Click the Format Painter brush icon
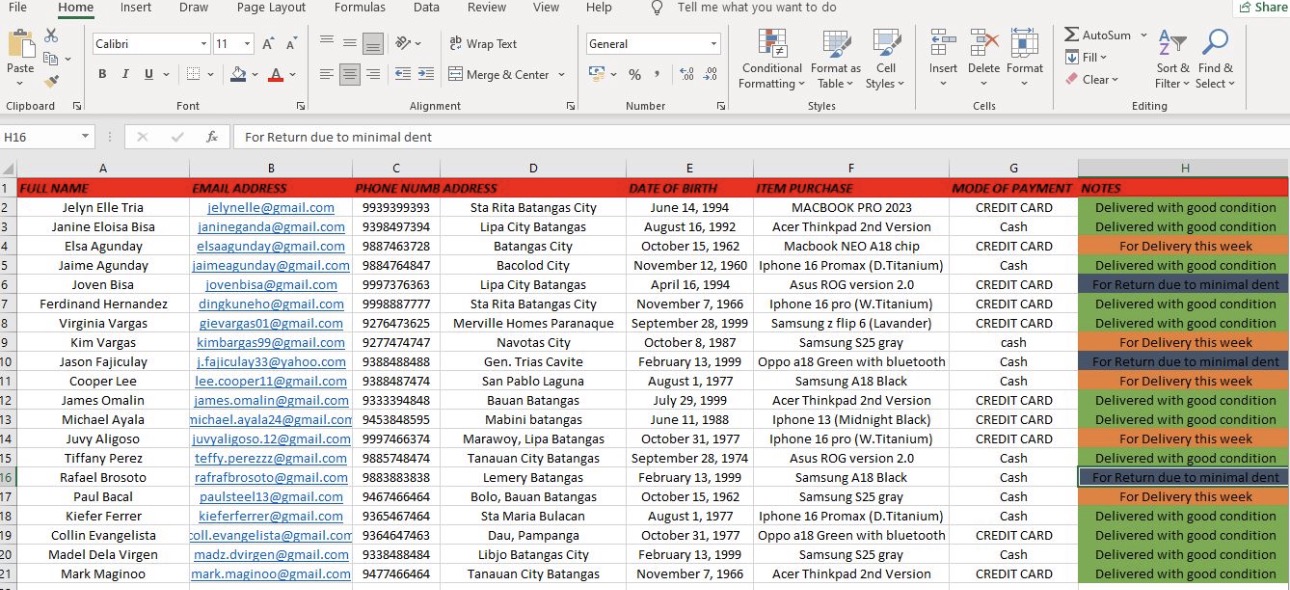 point(51,81)
